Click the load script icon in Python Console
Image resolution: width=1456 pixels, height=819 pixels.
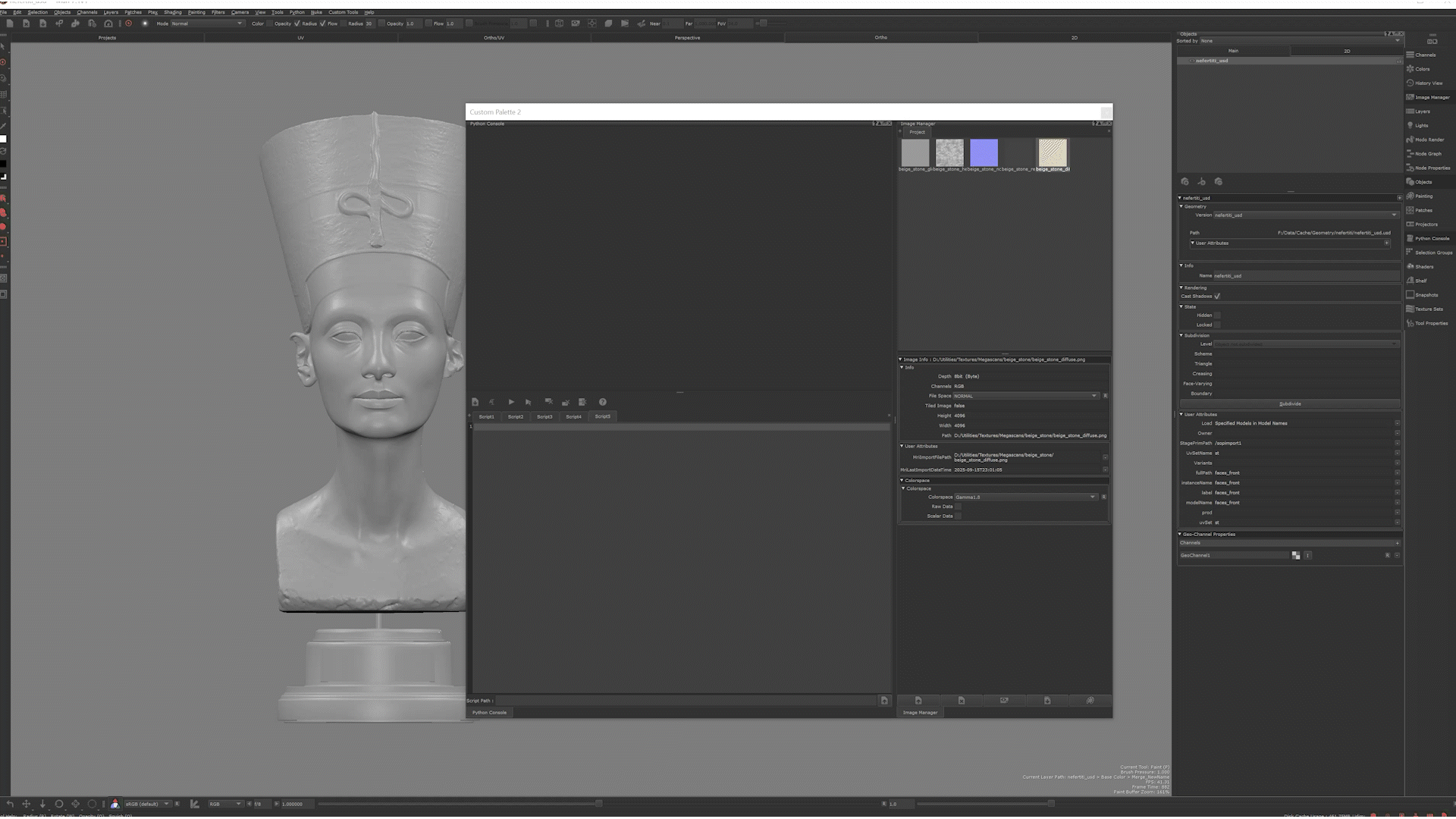coord(475,402)
